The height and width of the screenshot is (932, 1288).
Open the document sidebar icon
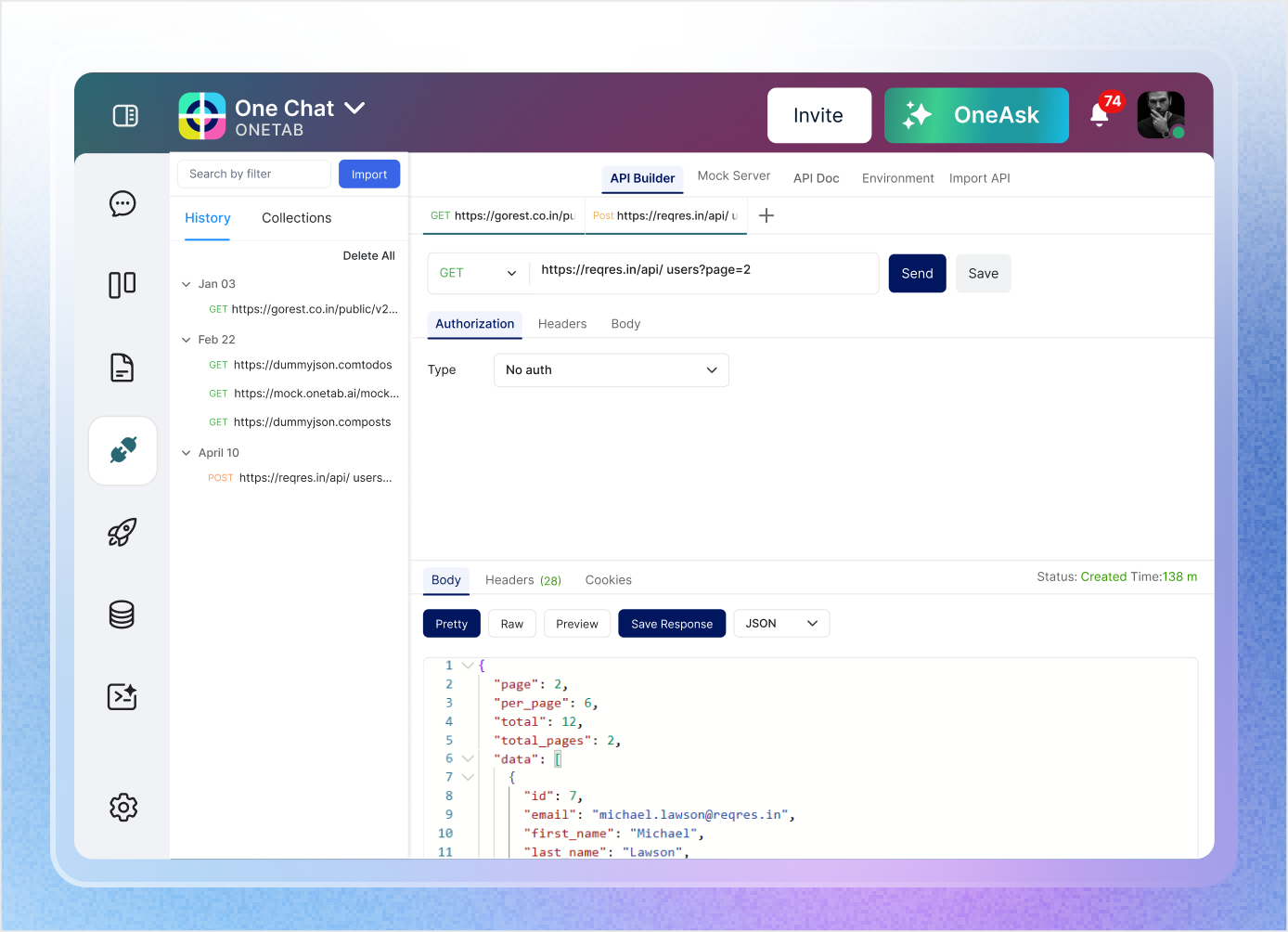(122, 368)
